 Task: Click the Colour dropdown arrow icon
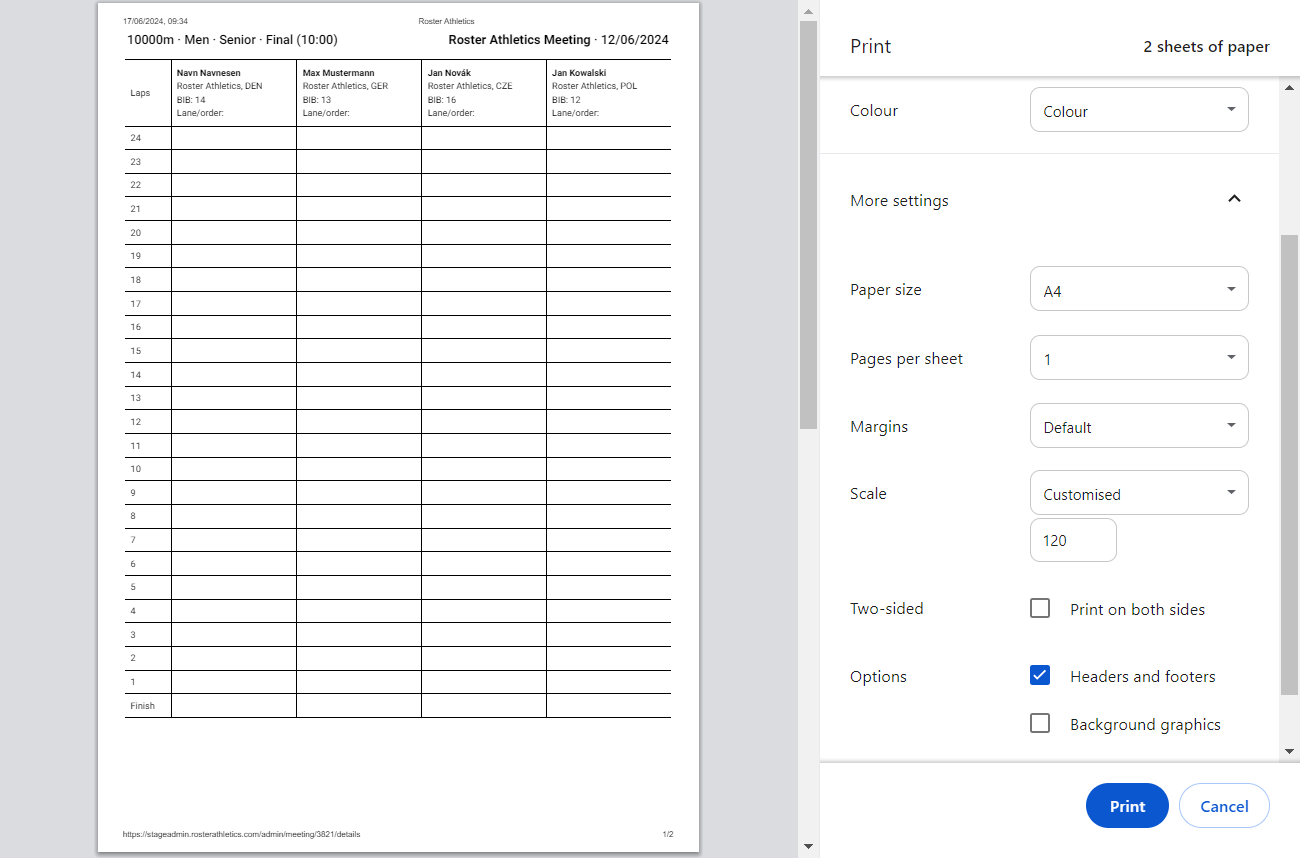pyautogui.click(x=1232, y=110)
